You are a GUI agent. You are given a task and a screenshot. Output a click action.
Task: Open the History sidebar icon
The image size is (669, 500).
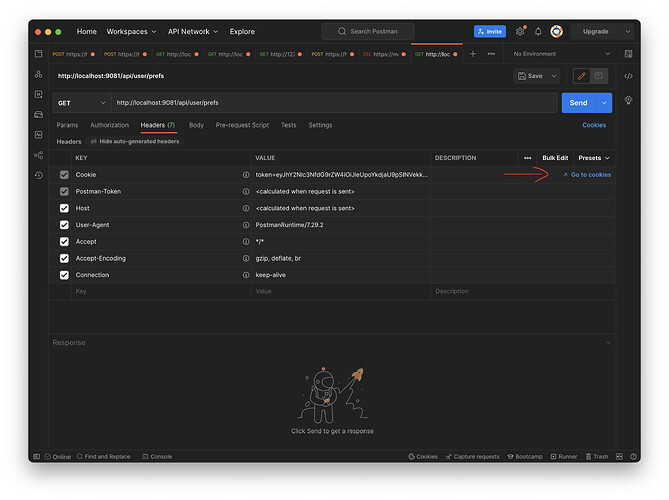[38, 175]
